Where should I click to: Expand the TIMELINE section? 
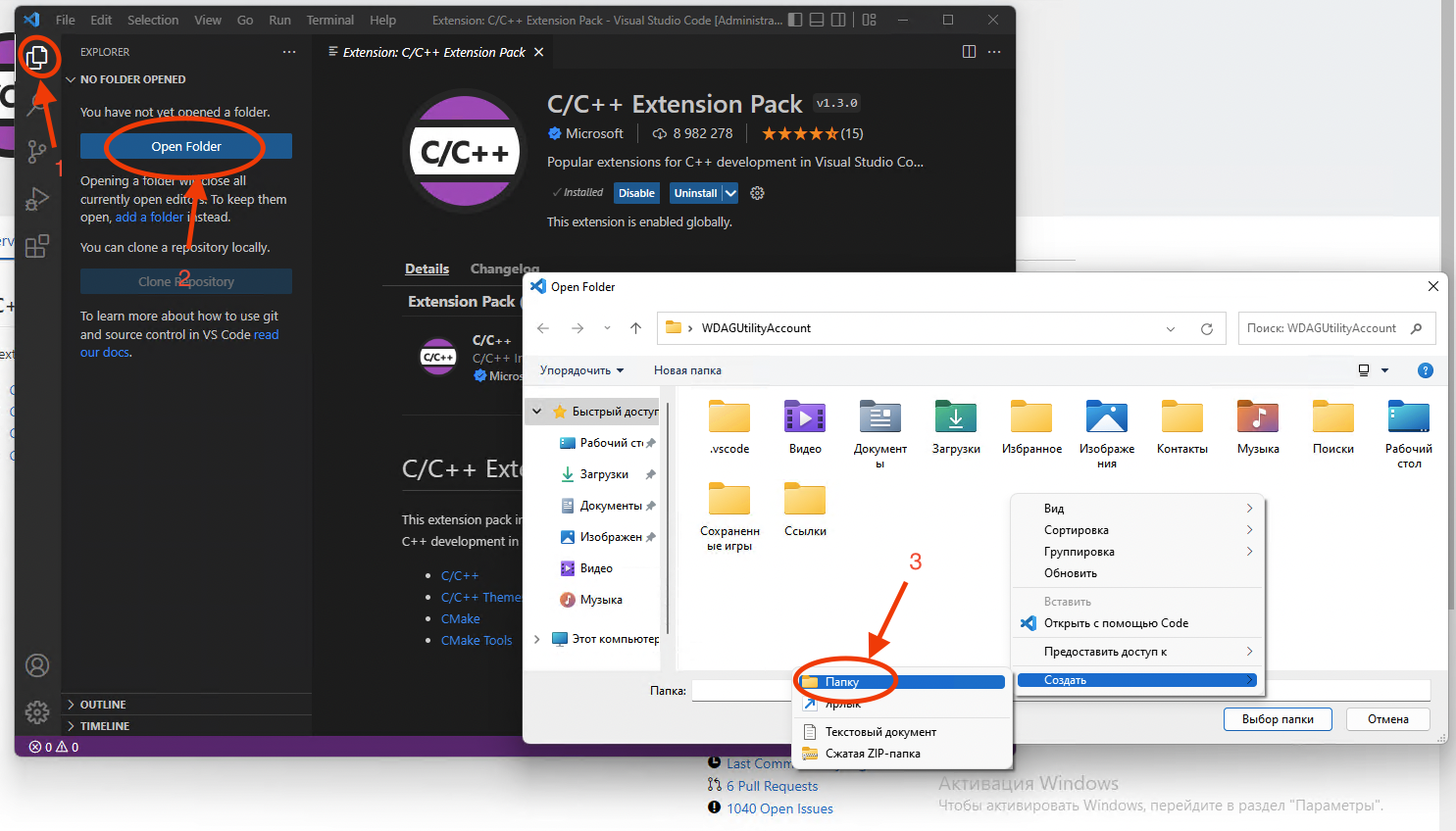click(104, 726)
